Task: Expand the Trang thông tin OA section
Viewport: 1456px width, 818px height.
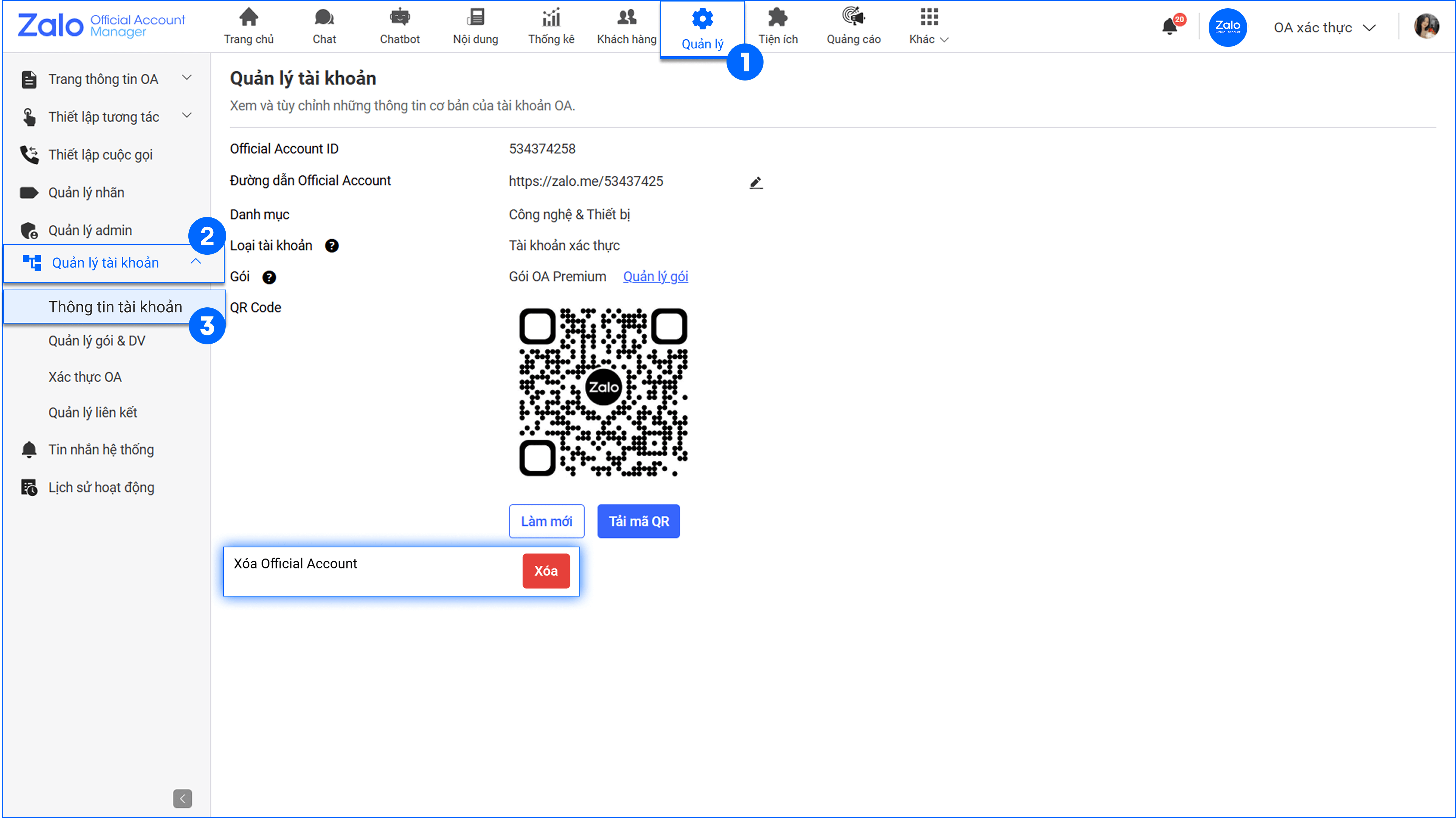Action: pyautogui.click(x=186, y=78)
